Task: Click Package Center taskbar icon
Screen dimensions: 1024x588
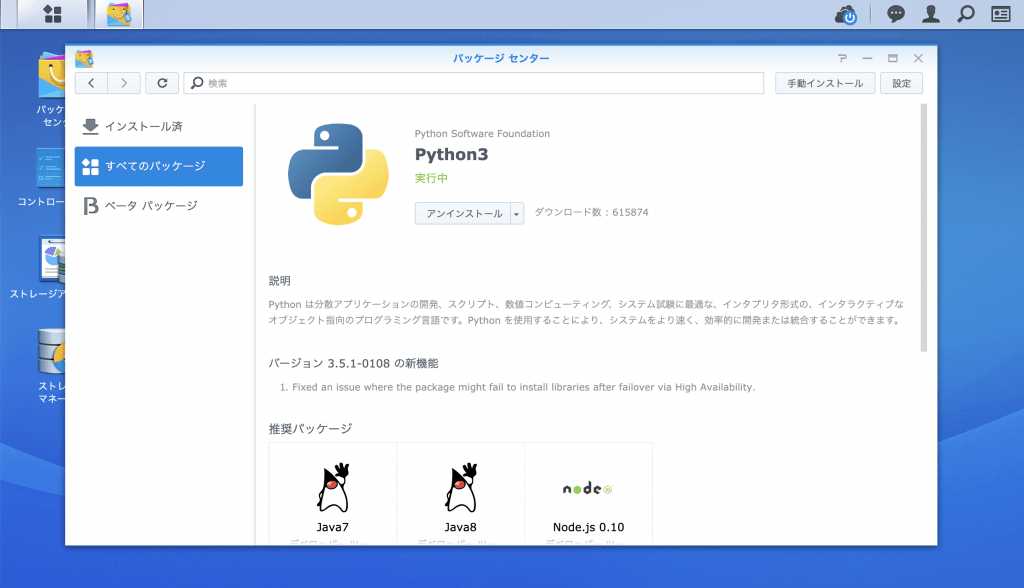Action: (x=119, y=14)
